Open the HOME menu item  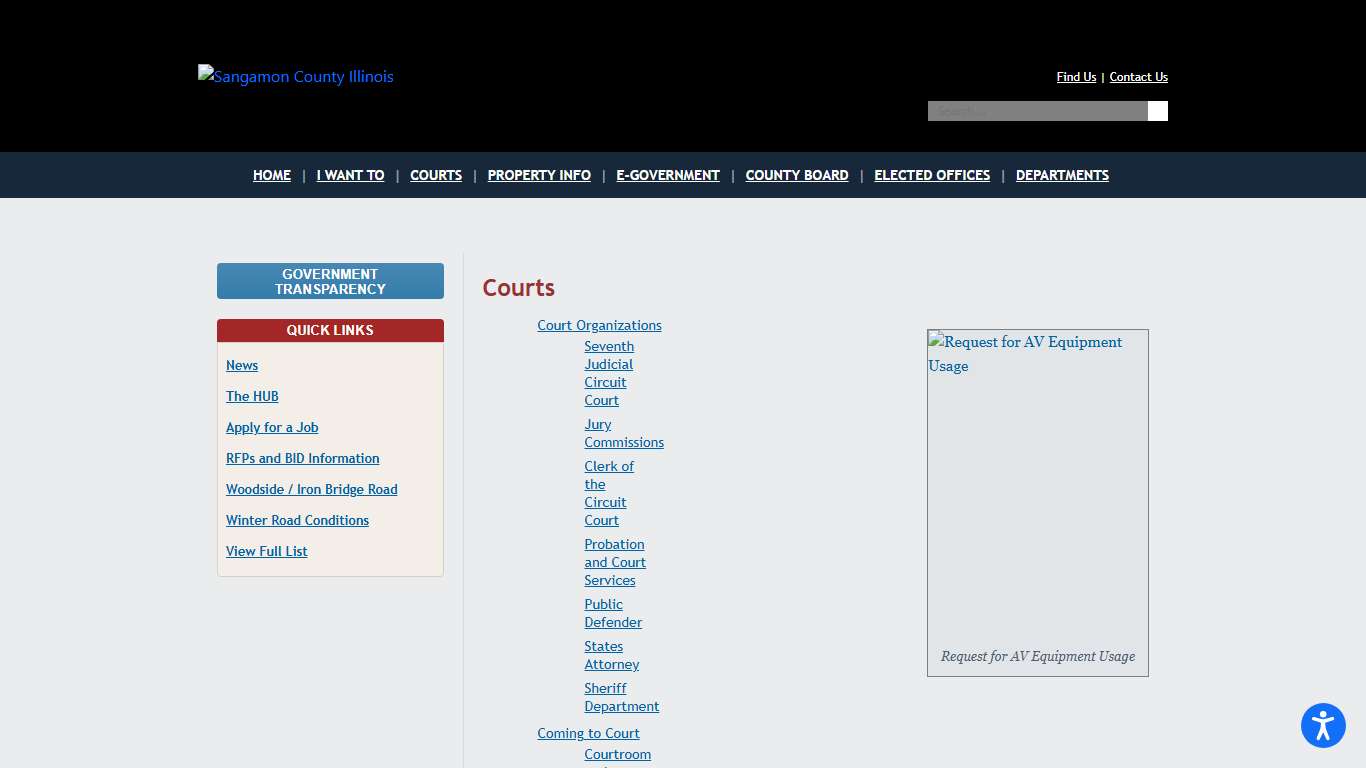pyautogui.click(x=271, y=175)
